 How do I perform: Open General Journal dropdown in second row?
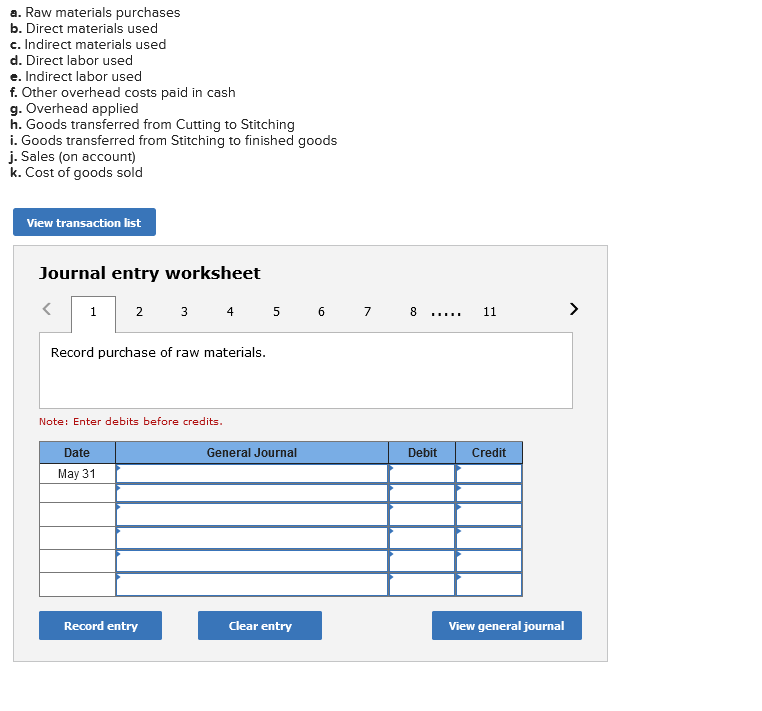252,493
